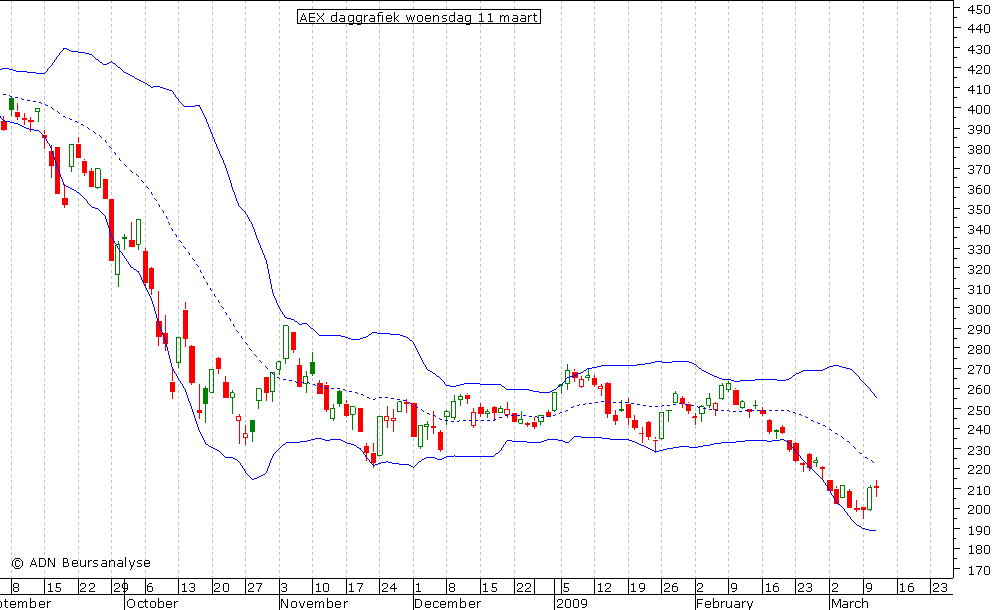
Task: Click the 250 price level on the axis
Action: [x=979, y=410]
